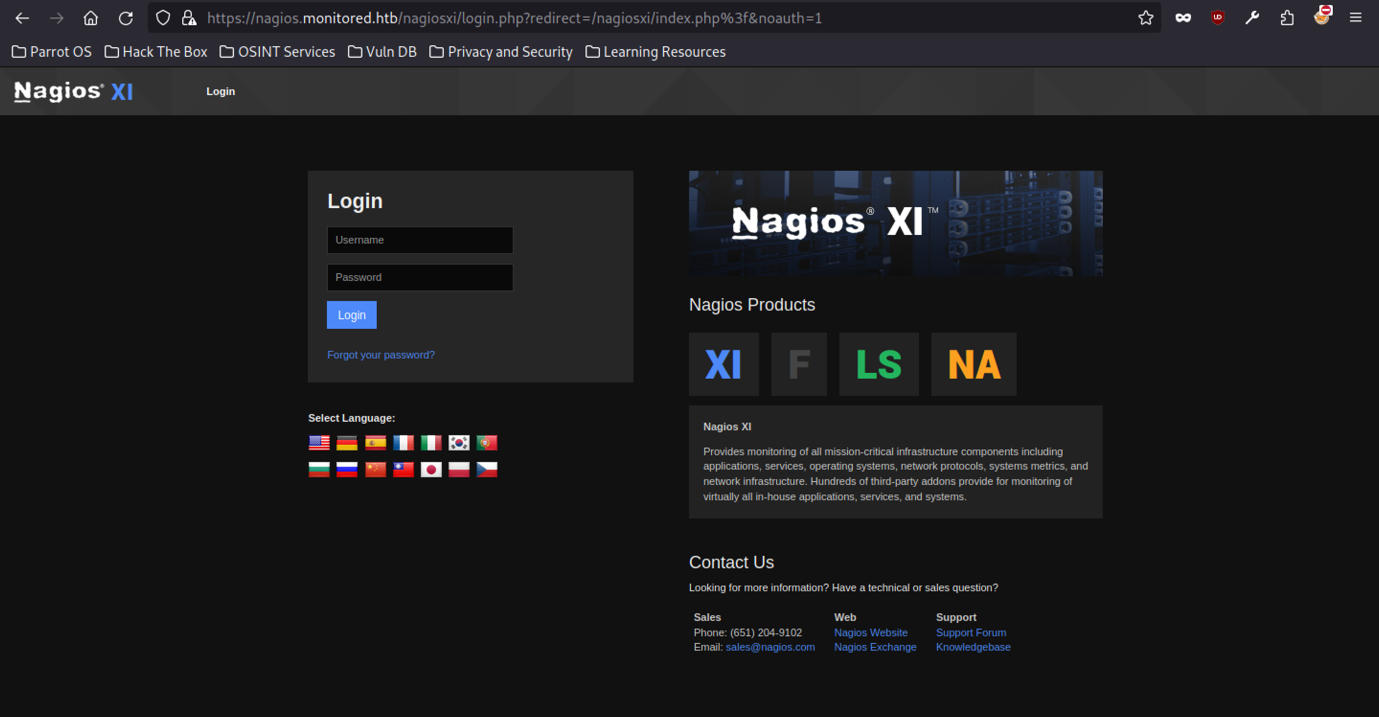
Task: Focus the Username input field
Action: 420,240
